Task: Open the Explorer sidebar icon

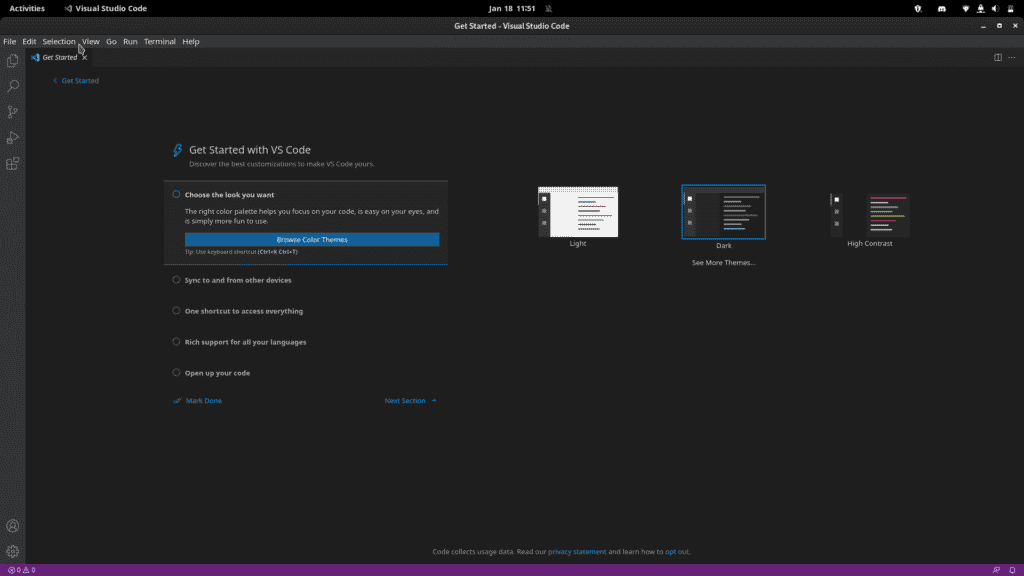Action: [11, 60]
